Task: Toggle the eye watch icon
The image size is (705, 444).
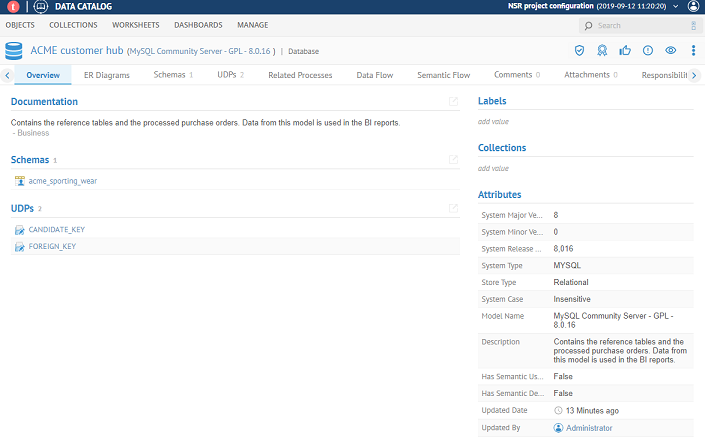Action: 671,50
